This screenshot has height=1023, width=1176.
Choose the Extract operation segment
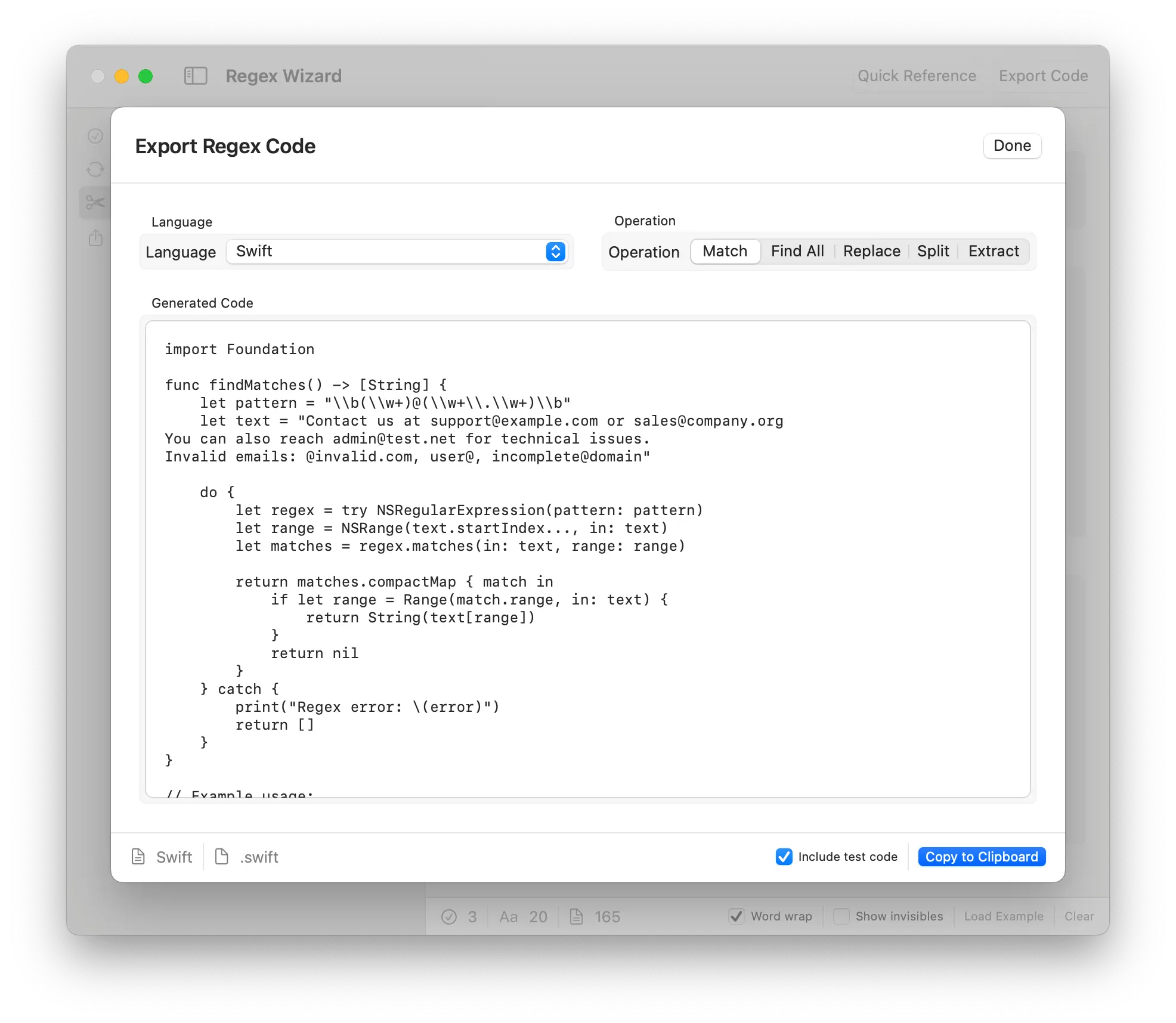pos(993,251)
